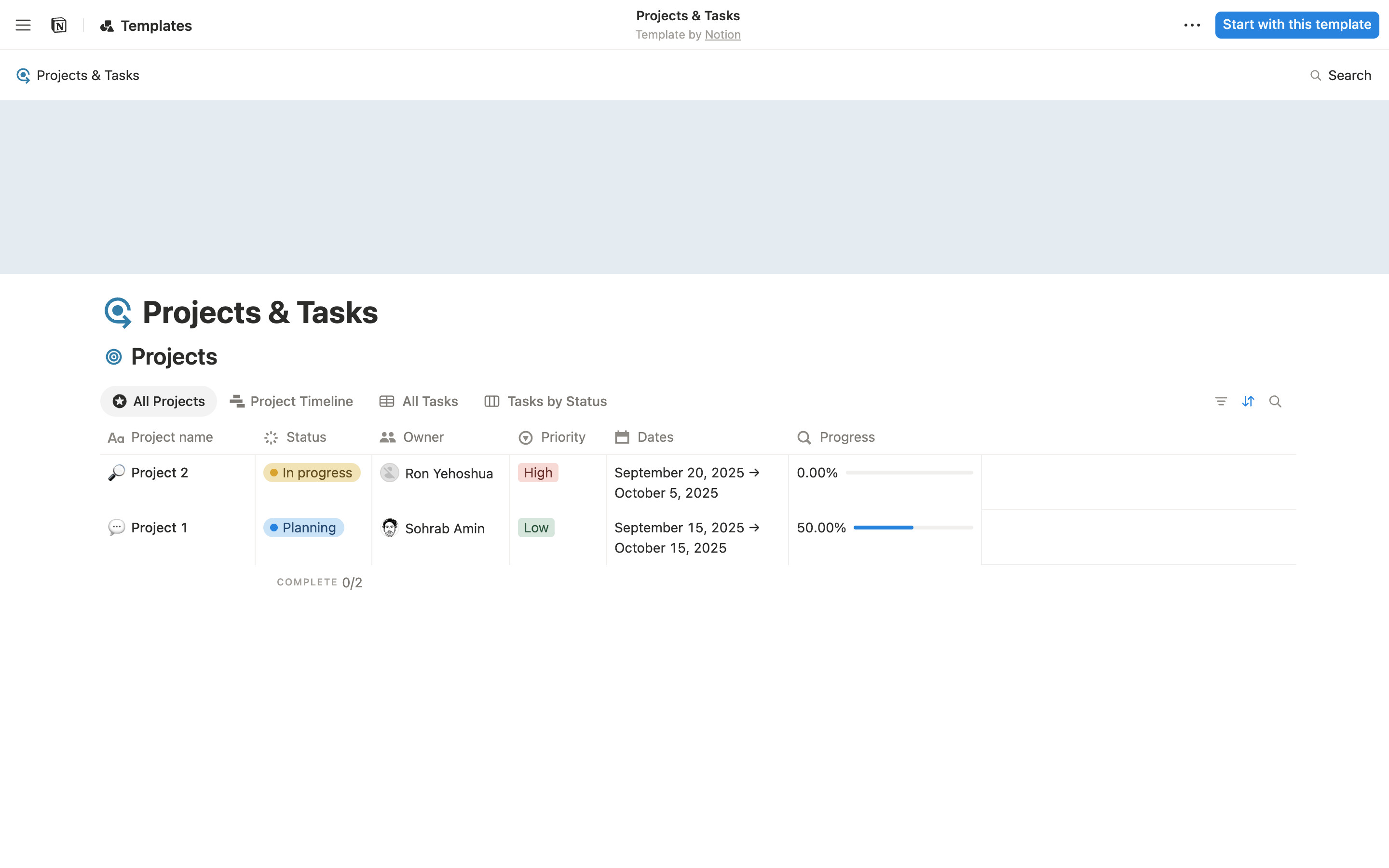This screenshot has width=1389, height=868.
Task: Click the Tasks by Status board icon
Action: pyautogui.click(x=492, y=401)
